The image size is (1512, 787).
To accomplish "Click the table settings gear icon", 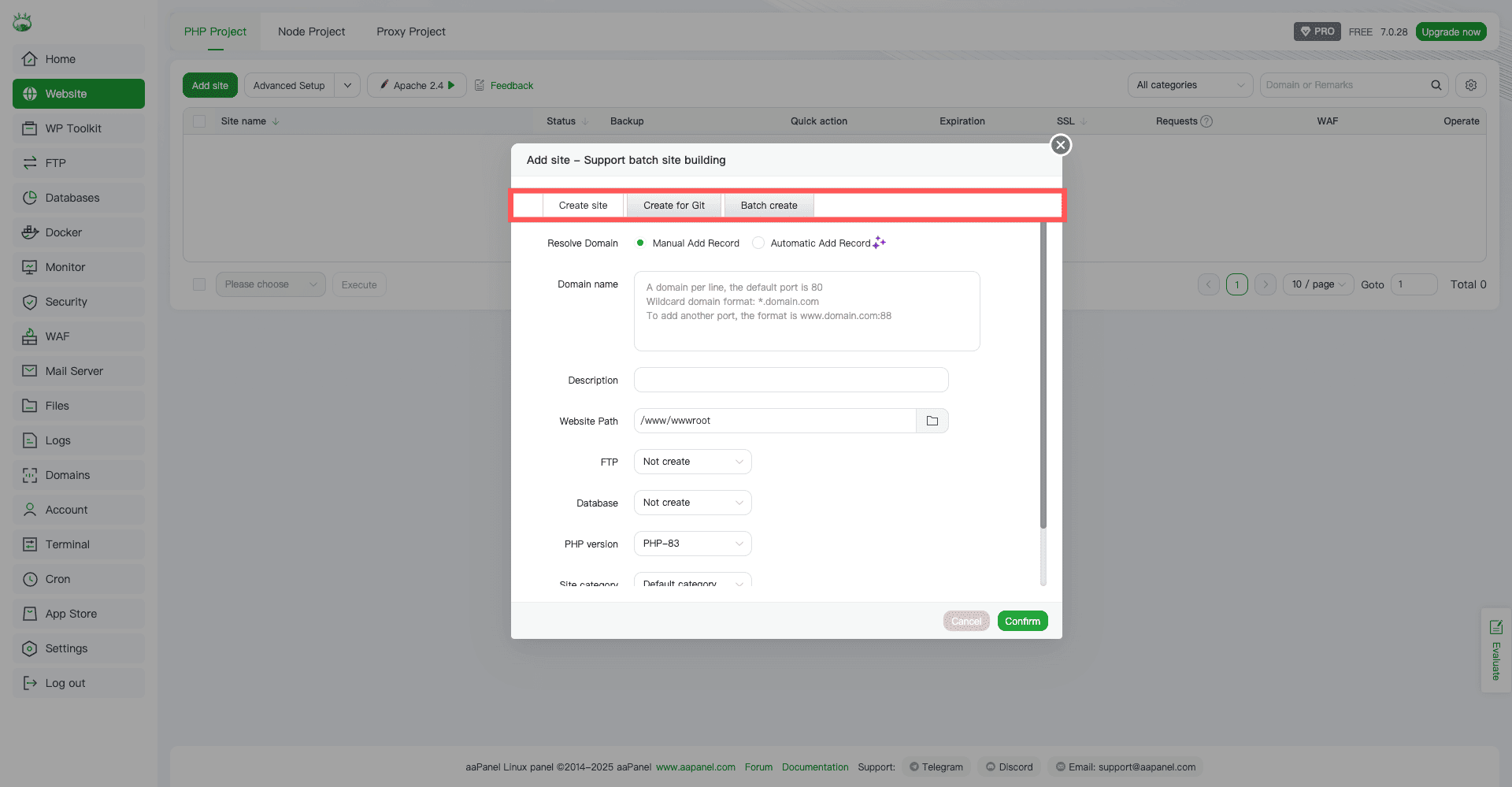I will pyautogui.click(x=1470, y=85).
